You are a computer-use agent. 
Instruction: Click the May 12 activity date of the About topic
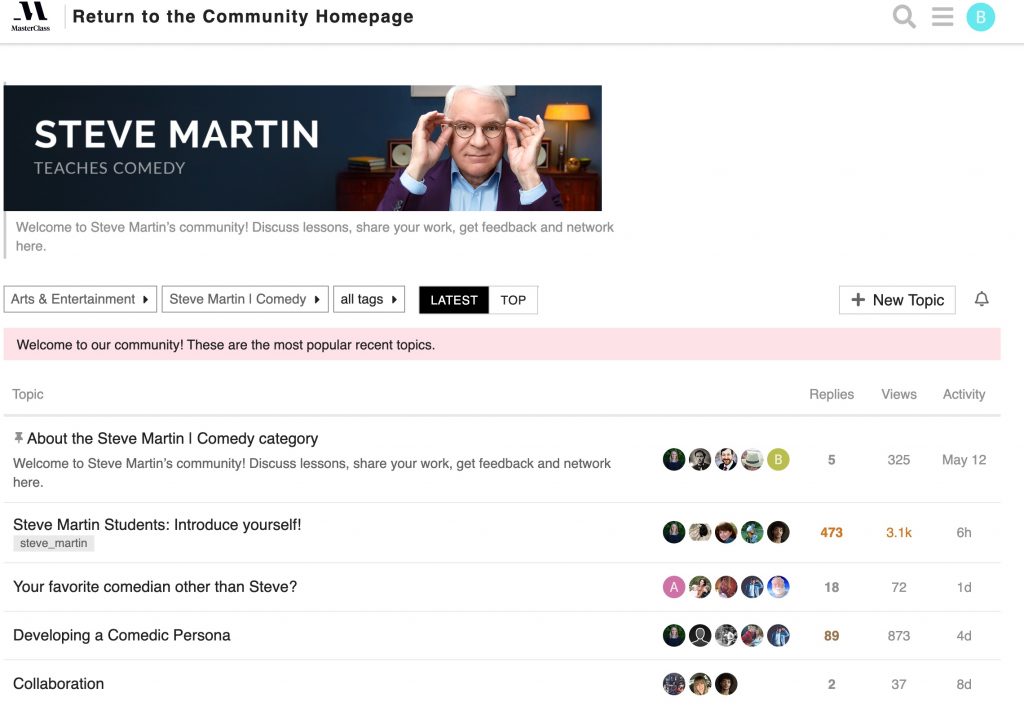tap(964, 460)
